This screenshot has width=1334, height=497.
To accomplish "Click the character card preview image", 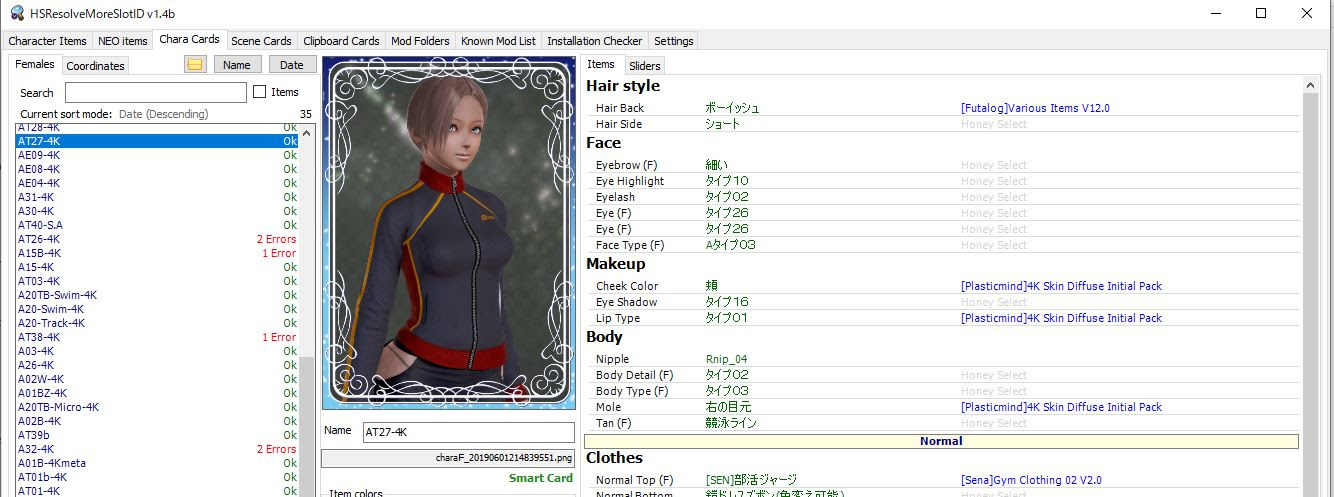I will [449, 234].
